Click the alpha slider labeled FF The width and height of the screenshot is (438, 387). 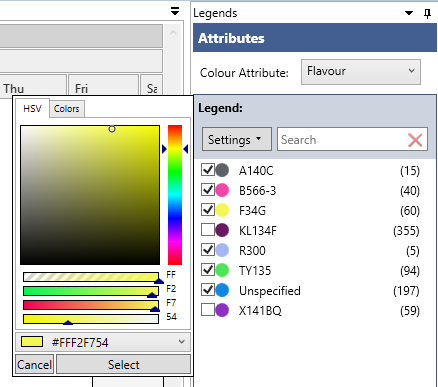click(x=91, y=277)
